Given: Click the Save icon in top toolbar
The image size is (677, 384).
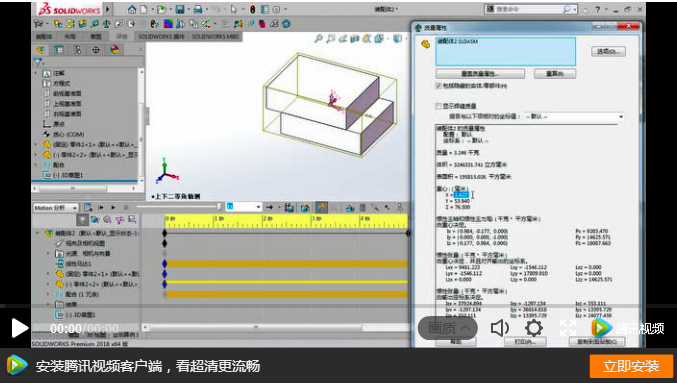Looking at the screenshot, I should (180, 9).
